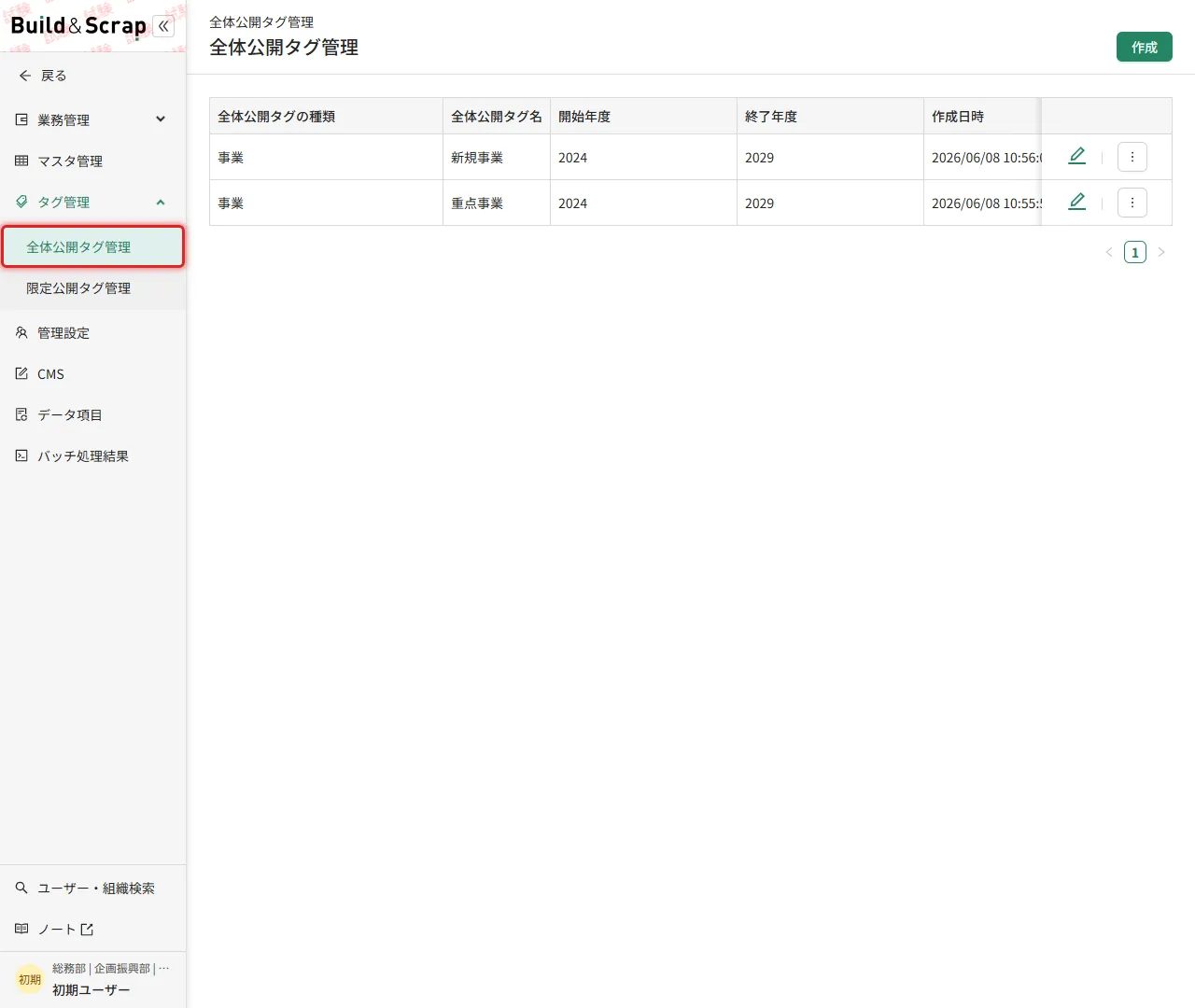The width and height of the screenshot is (1195, 1008).
Task: Open データ項目 menu item
Action: tap(92, 414)
